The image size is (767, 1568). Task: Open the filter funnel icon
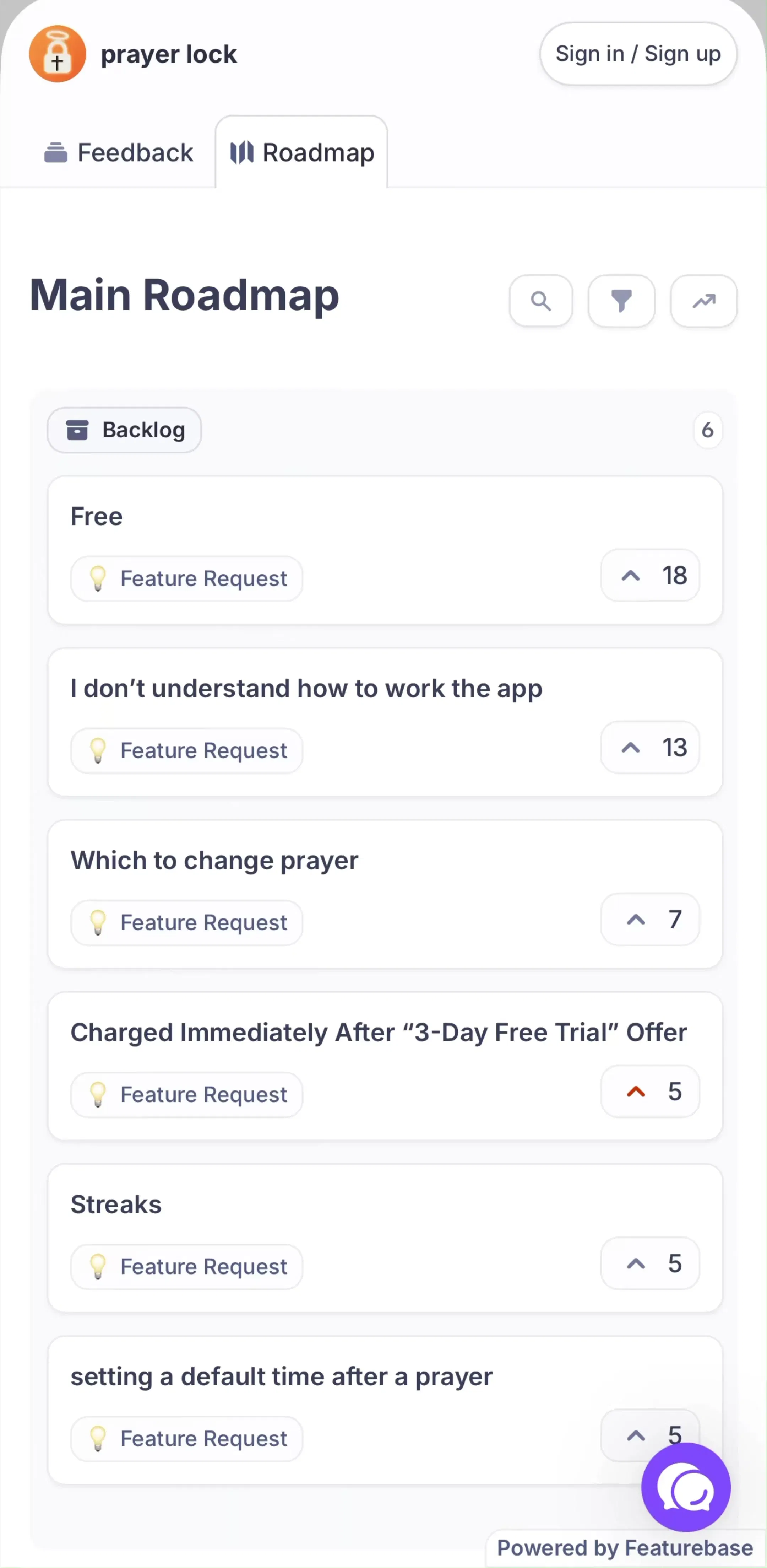pos(621,301)
